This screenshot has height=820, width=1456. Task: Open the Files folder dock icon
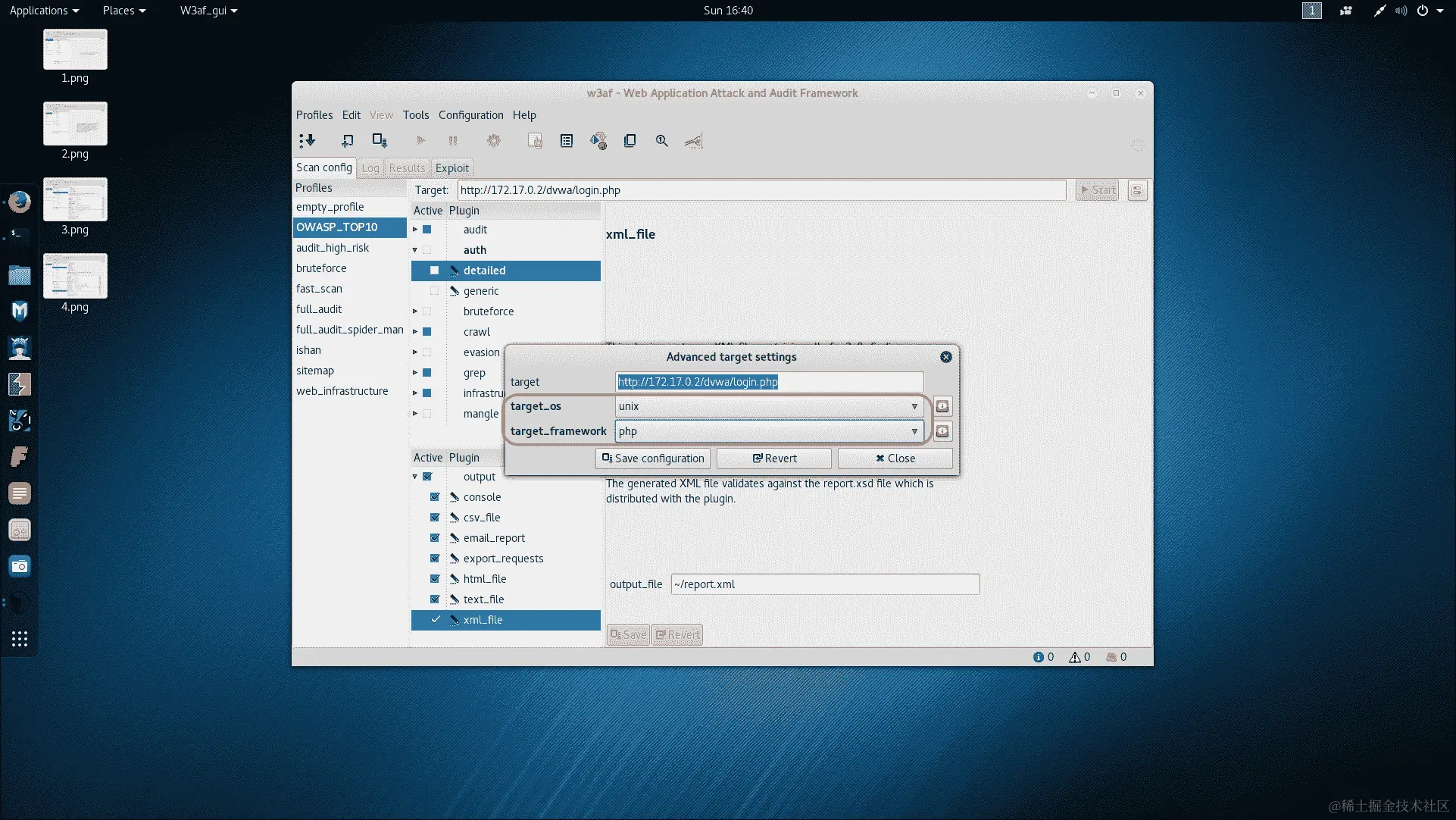pos(20,274)
